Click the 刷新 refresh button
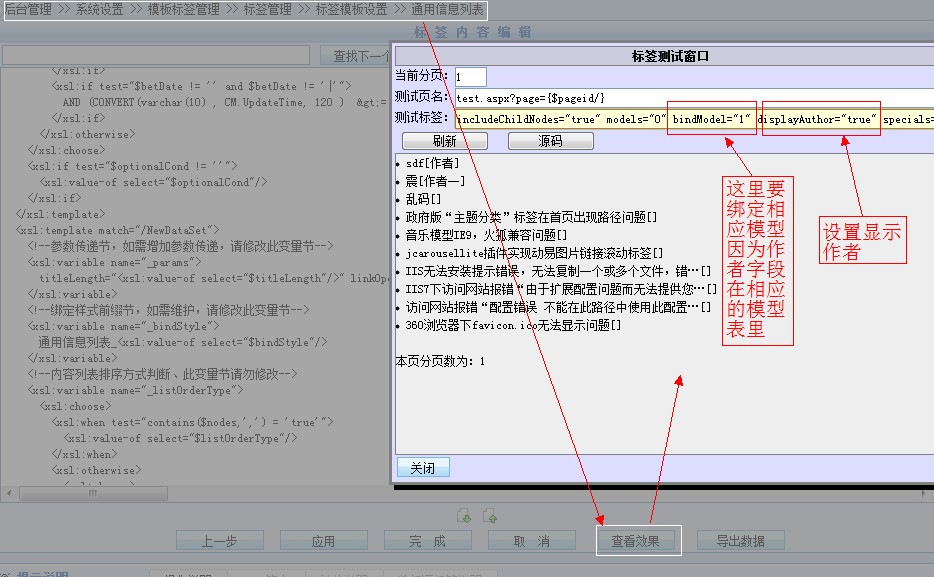This screenshot has height=577, width=934. [x=445, y=141]
